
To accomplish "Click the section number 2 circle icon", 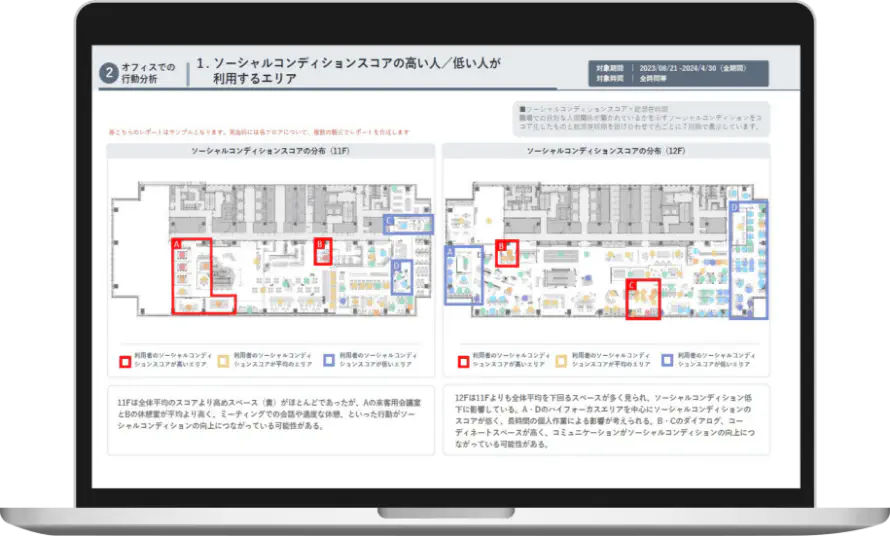I will click(x=108, y=73).
